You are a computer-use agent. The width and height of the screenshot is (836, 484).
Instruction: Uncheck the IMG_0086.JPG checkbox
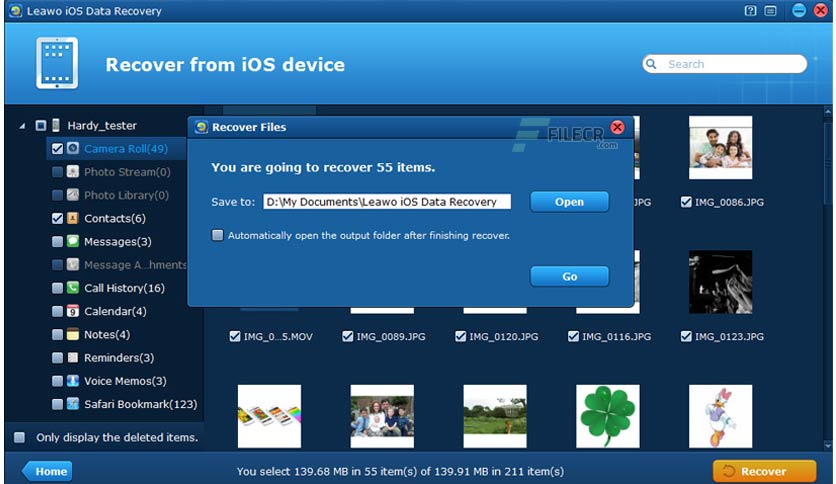[x=686, y=202]
